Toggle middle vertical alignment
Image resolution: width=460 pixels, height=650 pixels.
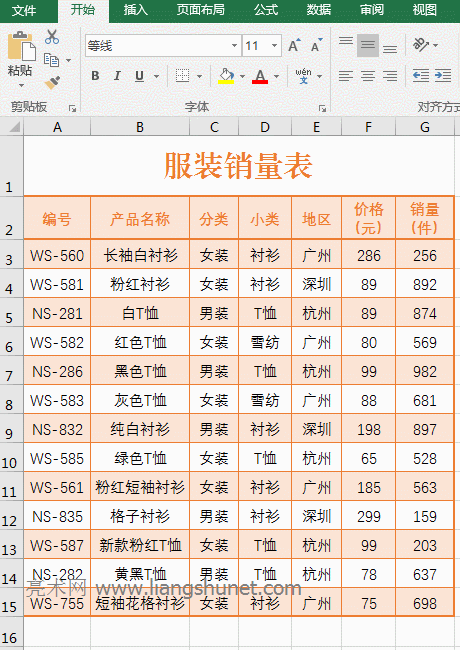click(x=368, y=45)
